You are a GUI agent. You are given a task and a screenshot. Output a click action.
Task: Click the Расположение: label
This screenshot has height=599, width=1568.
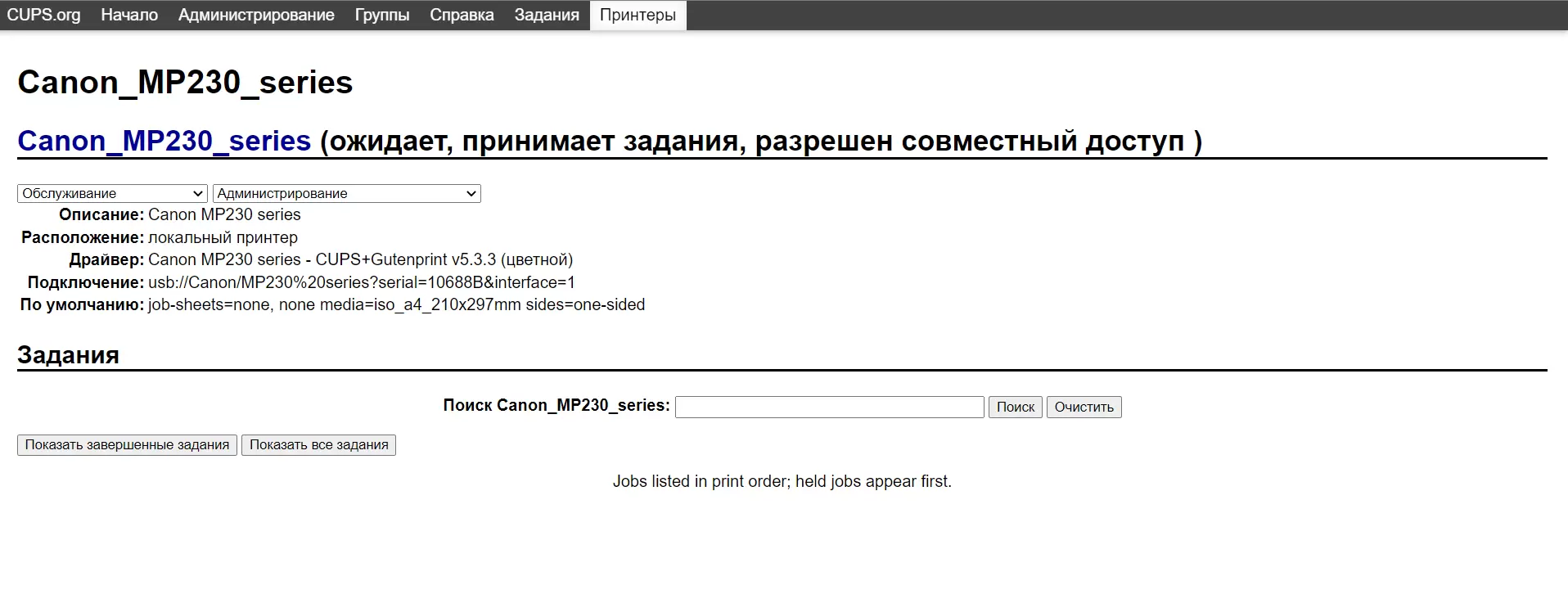tap(83, 237)
